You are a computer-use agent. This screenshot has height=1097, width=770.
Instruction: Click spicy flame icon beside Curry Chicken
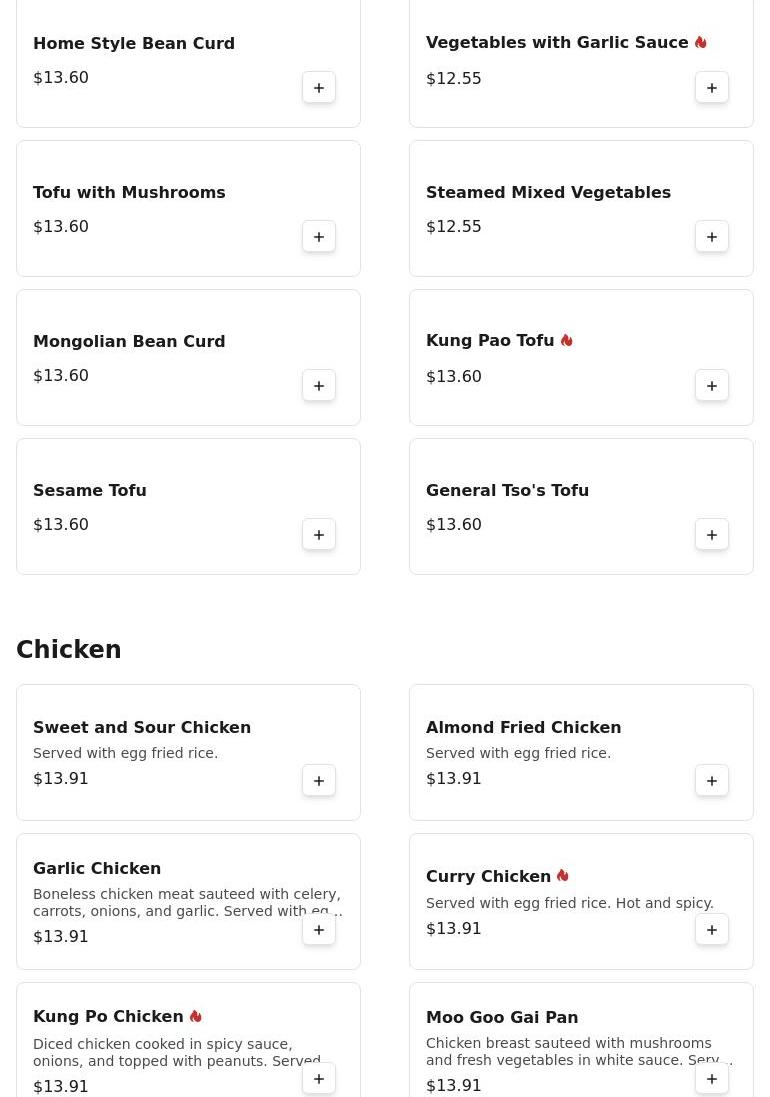(563, 876)
